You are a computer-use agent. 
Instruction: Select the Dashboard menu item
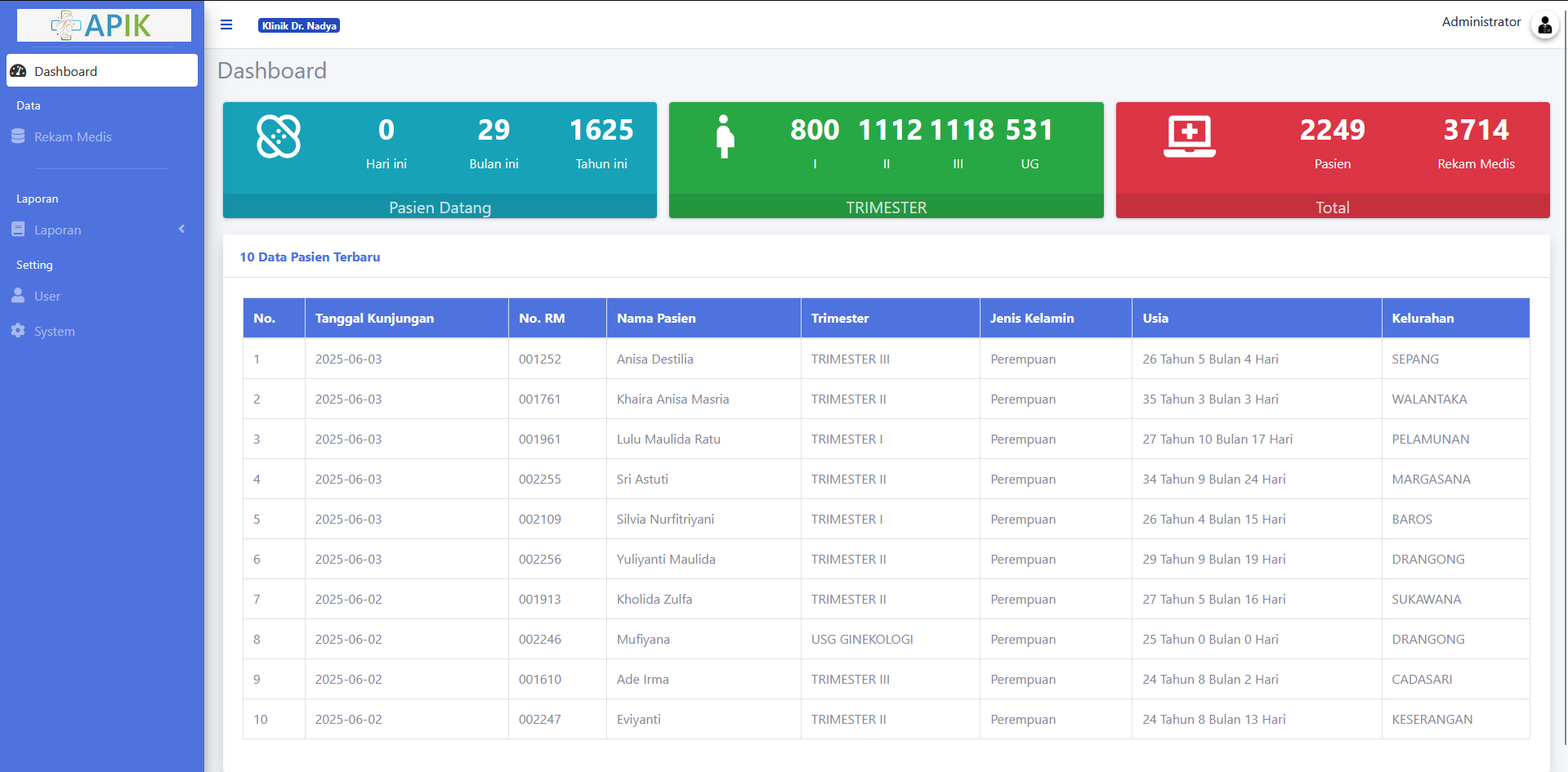click(x=66, y=72)
